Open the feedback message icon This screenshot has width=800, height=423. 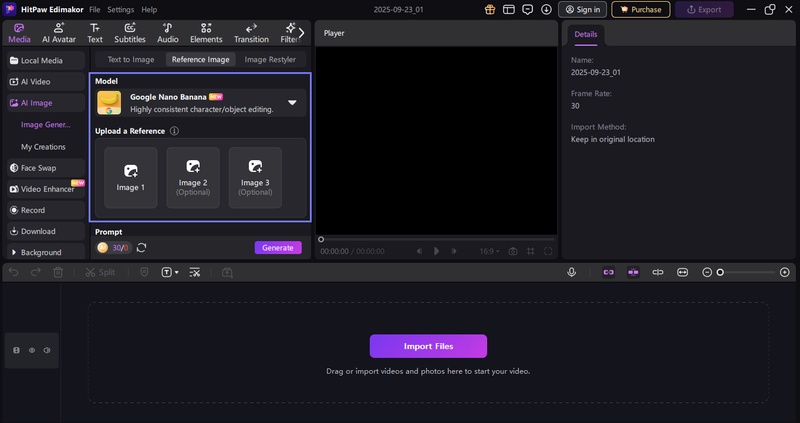[528, 10]
